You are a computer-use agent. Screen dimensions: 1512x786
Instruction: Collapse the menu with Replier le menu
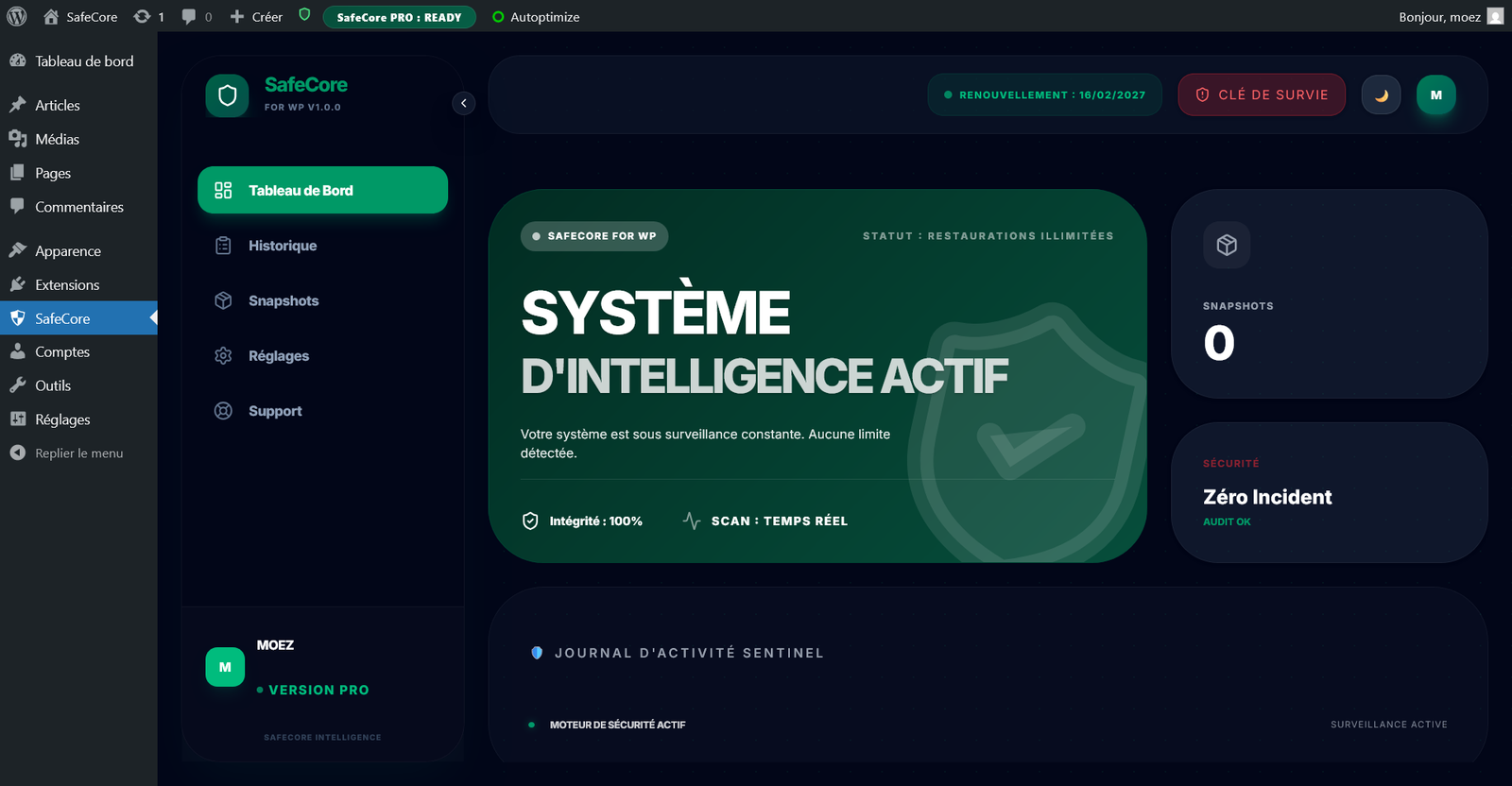click(78, 453)
